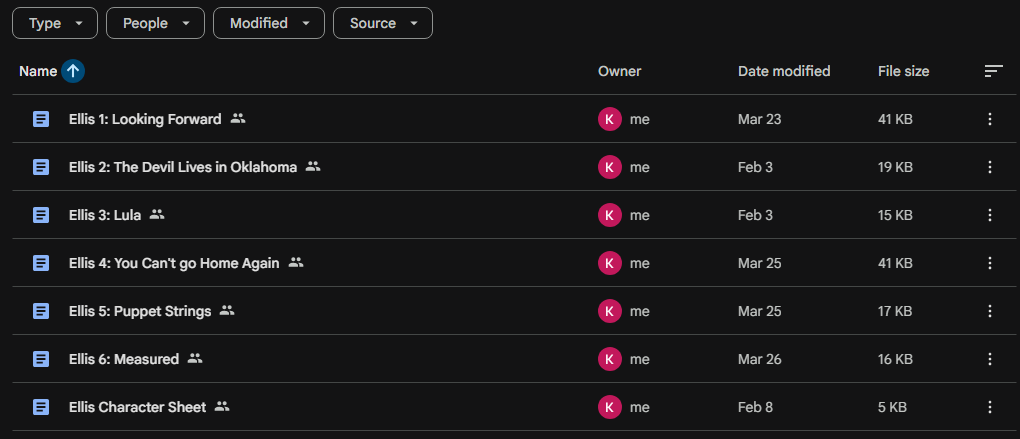Open the Type filter dropdown
Viewport: 1020px width, 439px height.
55,23
